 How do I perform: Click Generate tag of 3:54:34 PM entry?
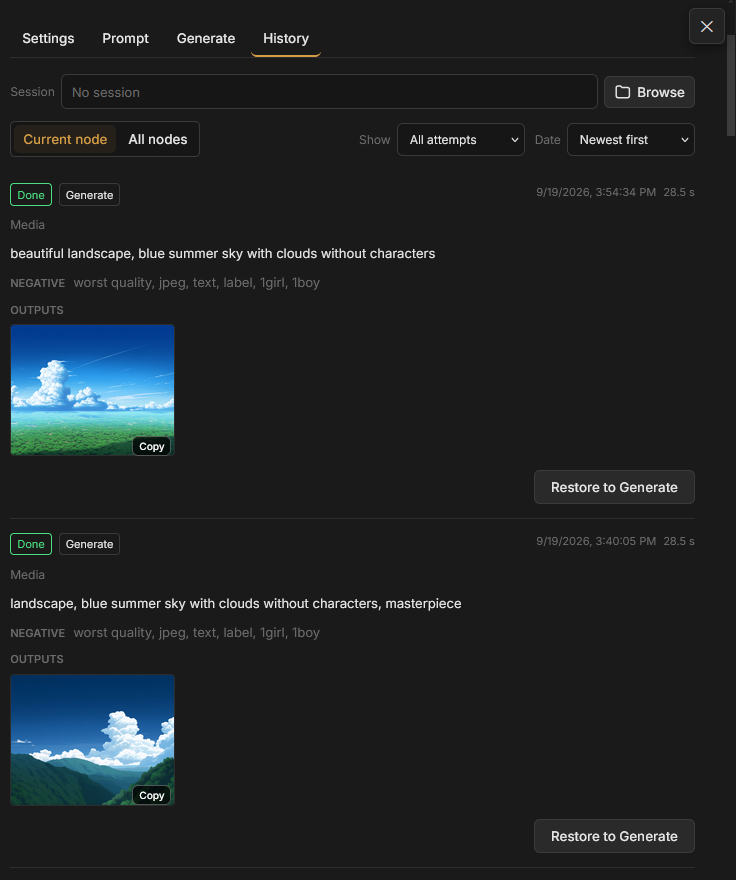(x=89, y=195)
